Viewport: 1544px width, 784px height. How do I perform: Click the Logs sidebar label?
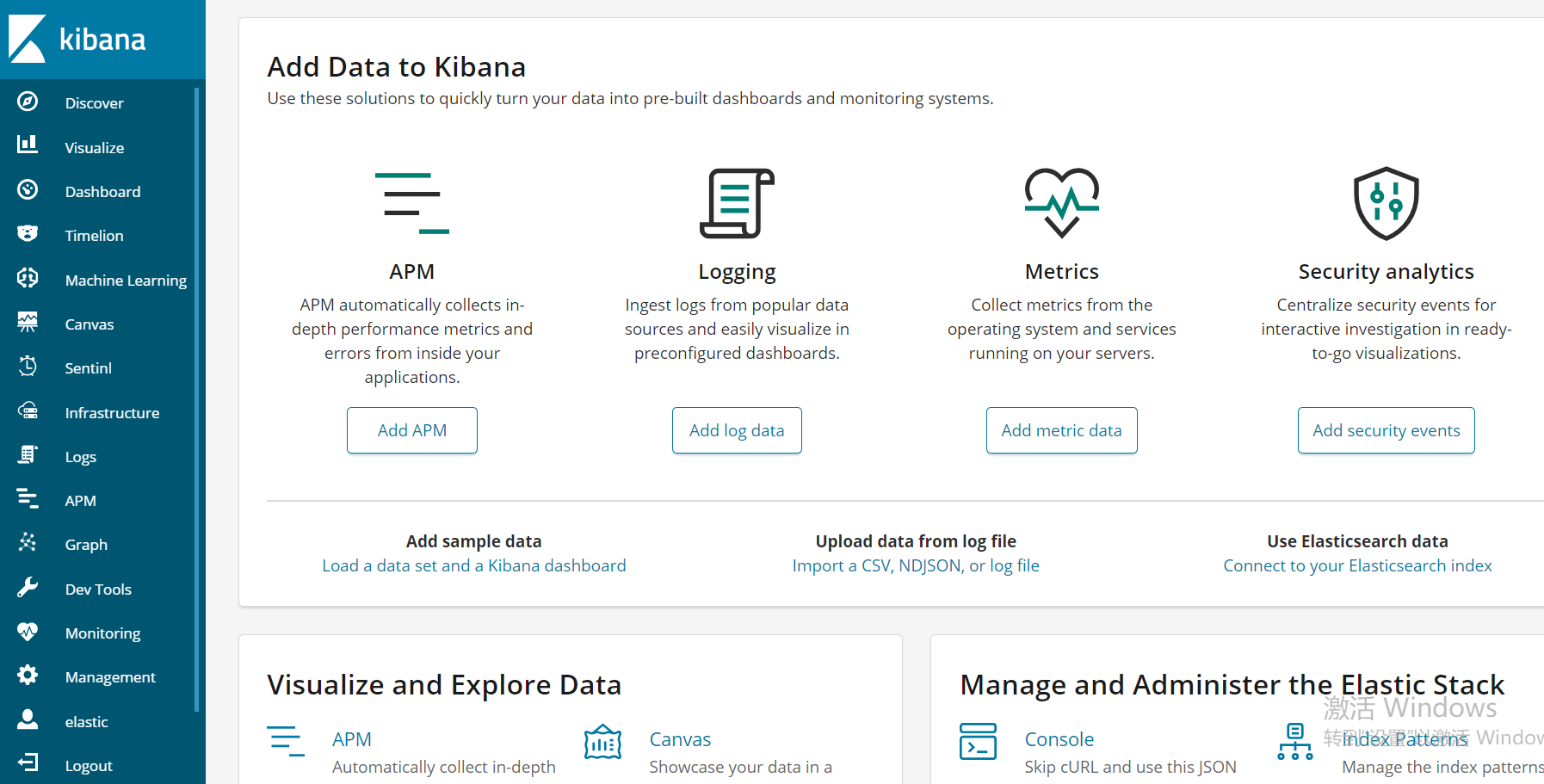(x=81, y=457)
